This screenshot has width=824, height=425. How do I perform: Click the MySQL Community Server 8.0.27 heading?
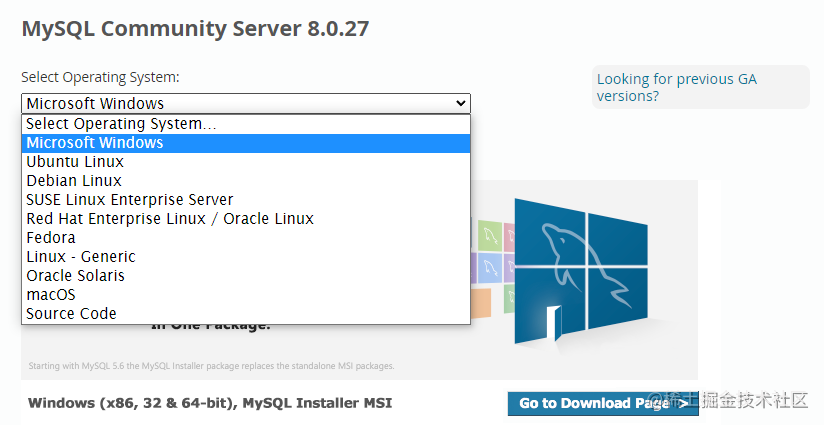pyautogui.click(x=195, y=28)
